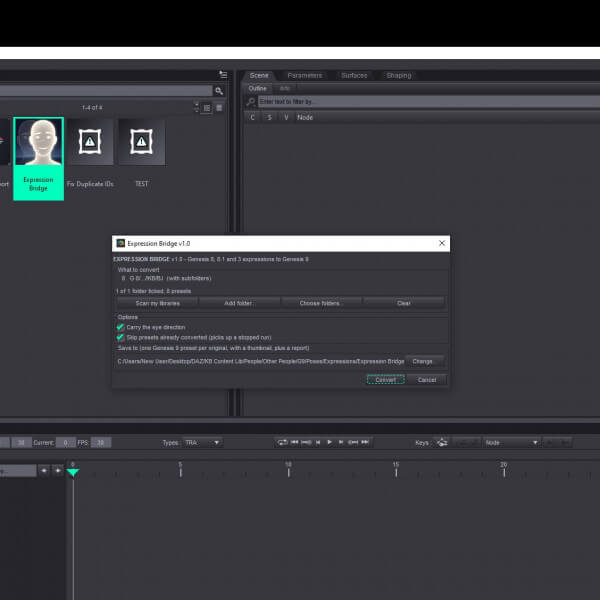Edit the total frames field left of Current
Image resolution: width=600 pixels, height=600 pixels.
[x=21, y=443]
